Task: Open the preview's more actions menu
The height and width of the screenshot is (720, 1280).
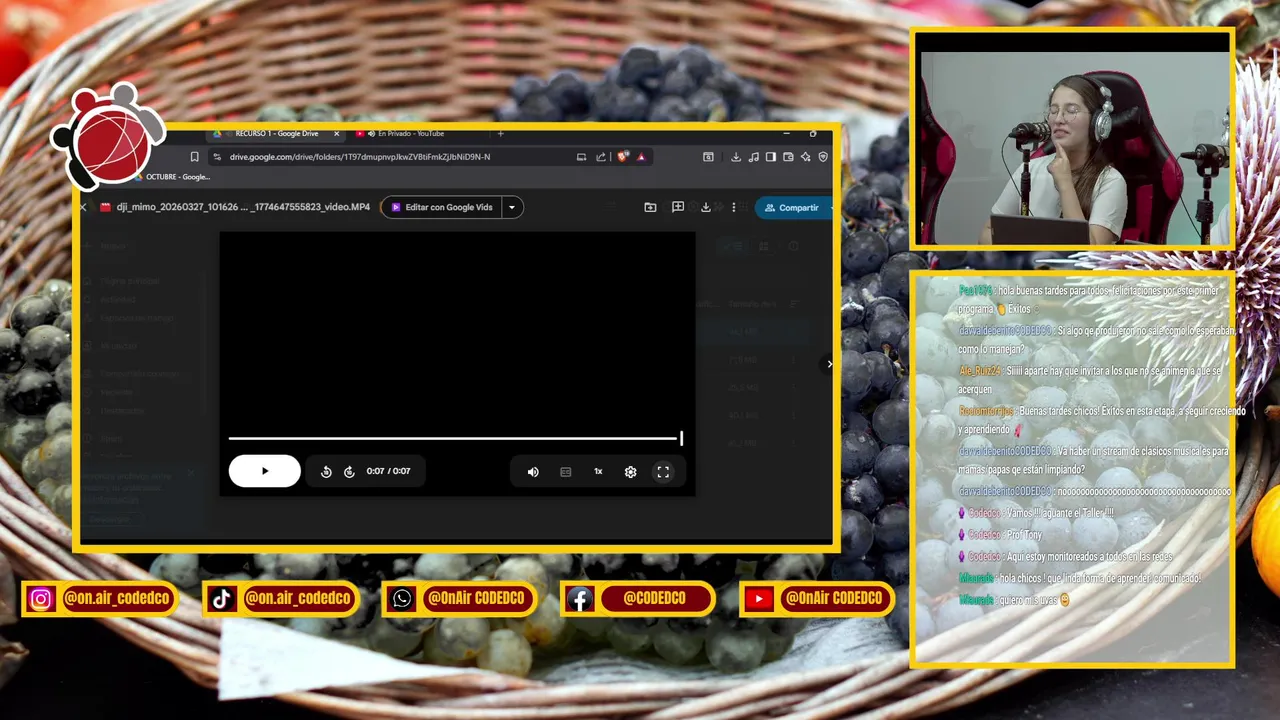Action: point(734,207)
